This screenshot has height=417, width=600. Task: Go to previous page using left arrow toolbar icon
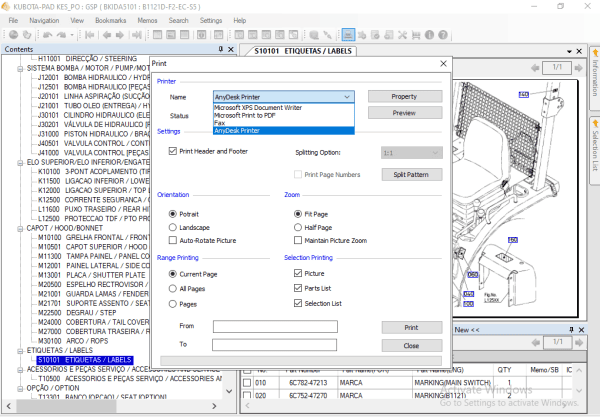pyautogui.click(x=107, y=35)
